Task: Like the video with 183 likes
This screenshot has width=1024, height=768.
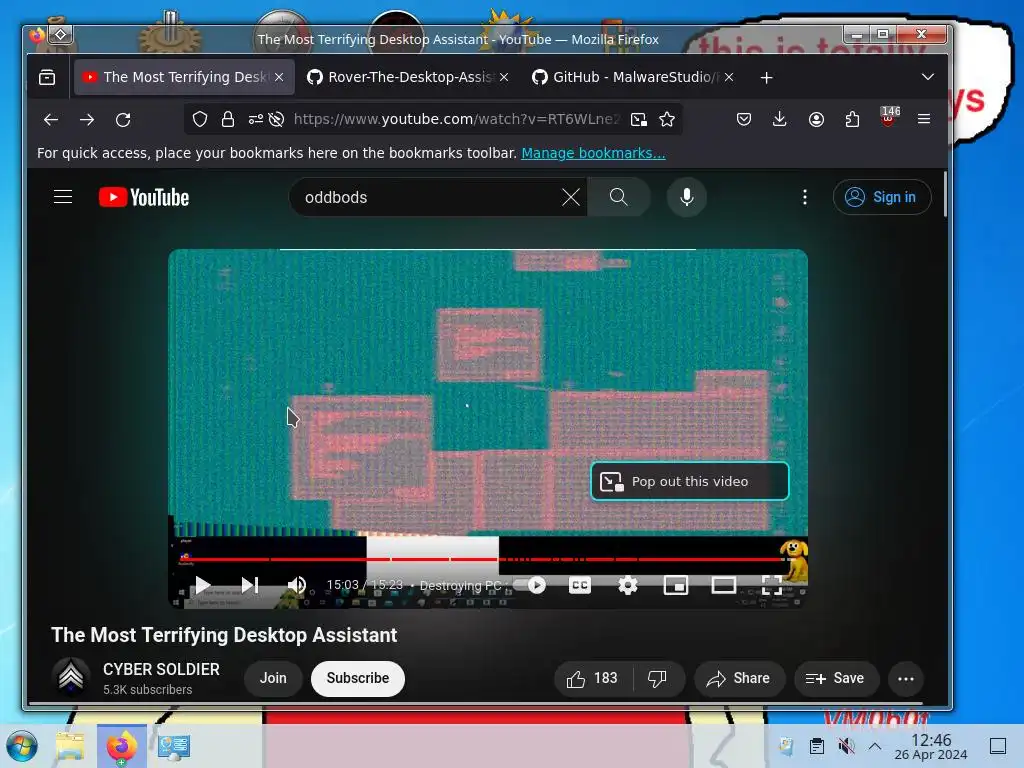Action: pos(592,679)
